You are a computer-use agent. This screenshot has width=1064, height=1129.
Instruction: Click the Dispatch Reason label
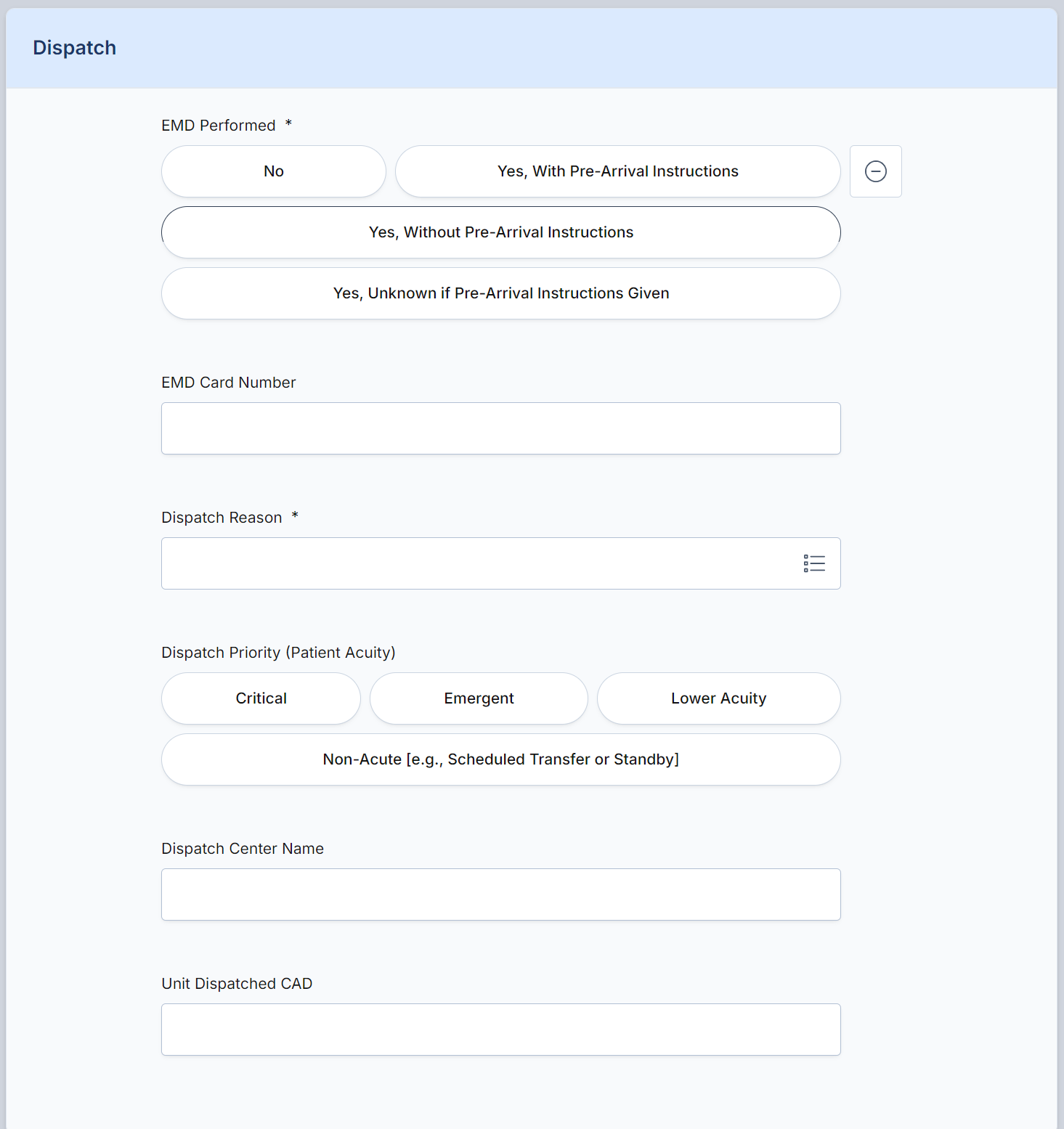[222, 518]
